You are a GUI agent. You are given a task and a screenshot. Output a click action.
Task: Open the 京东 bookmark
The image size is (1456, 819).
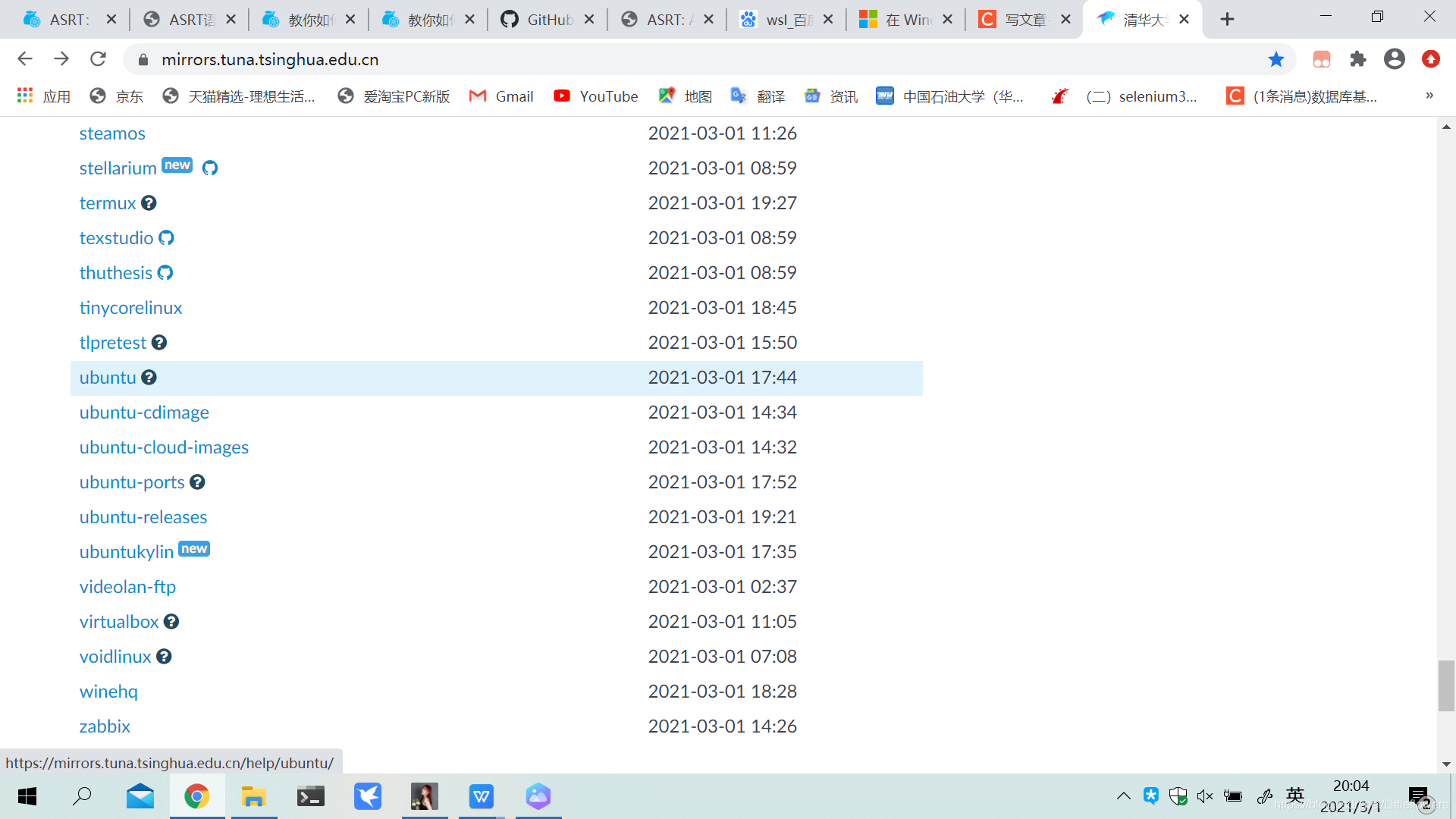pyautogui.click(x=116, y=96)
